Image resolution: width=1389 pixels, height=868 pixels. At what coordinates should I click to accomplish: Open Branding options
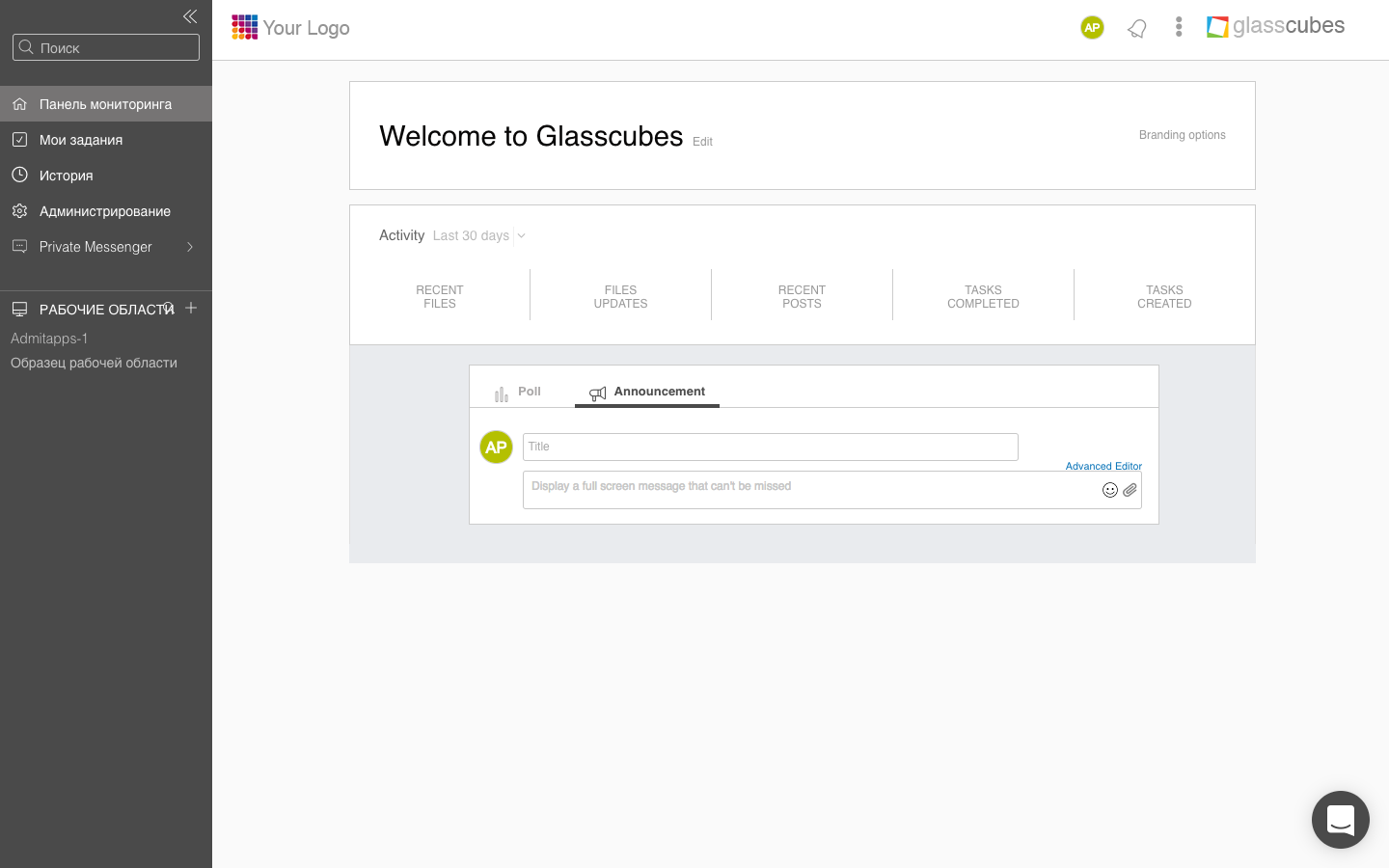(x=1183, y=135)
